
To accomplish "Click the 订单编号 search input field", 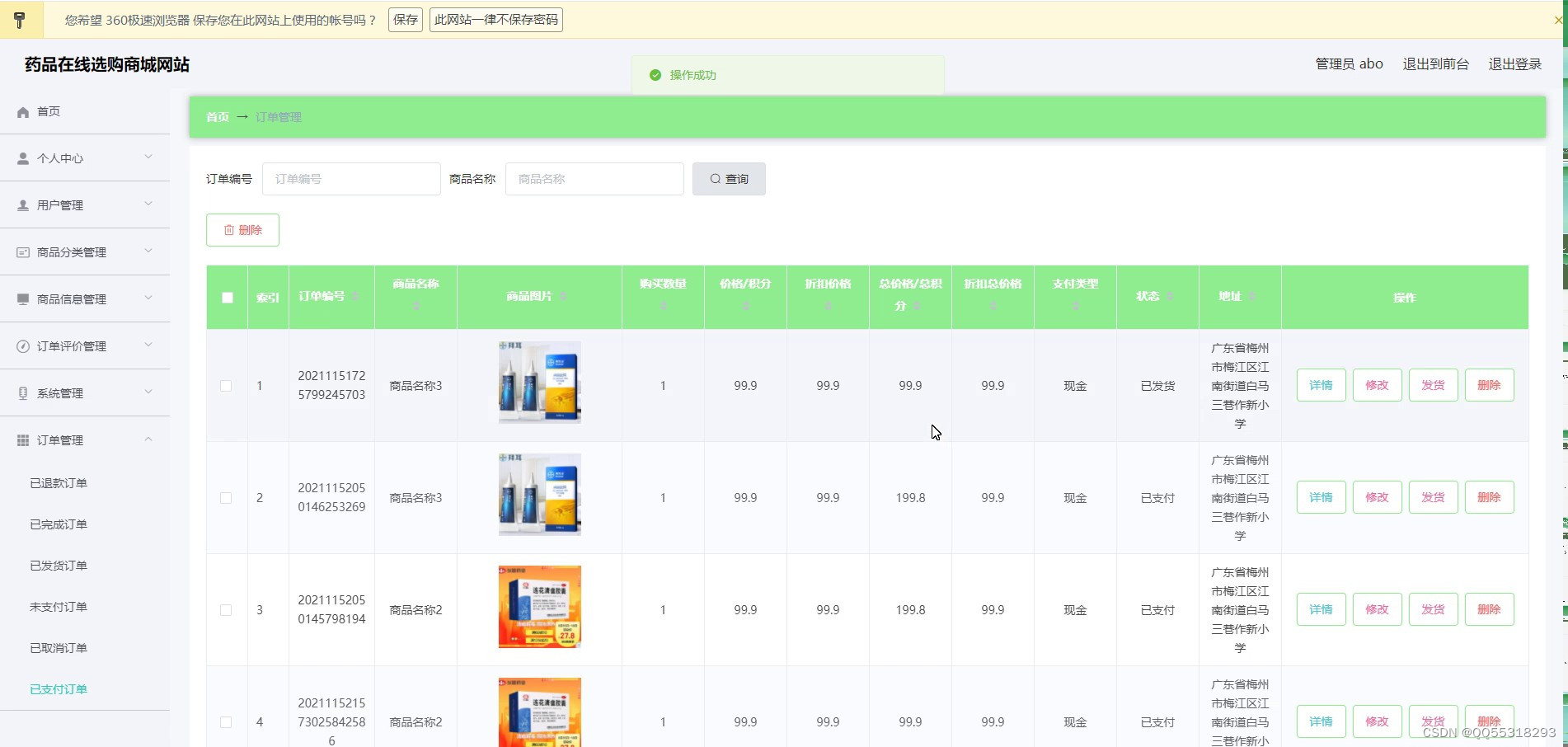I will click(351, 179).
